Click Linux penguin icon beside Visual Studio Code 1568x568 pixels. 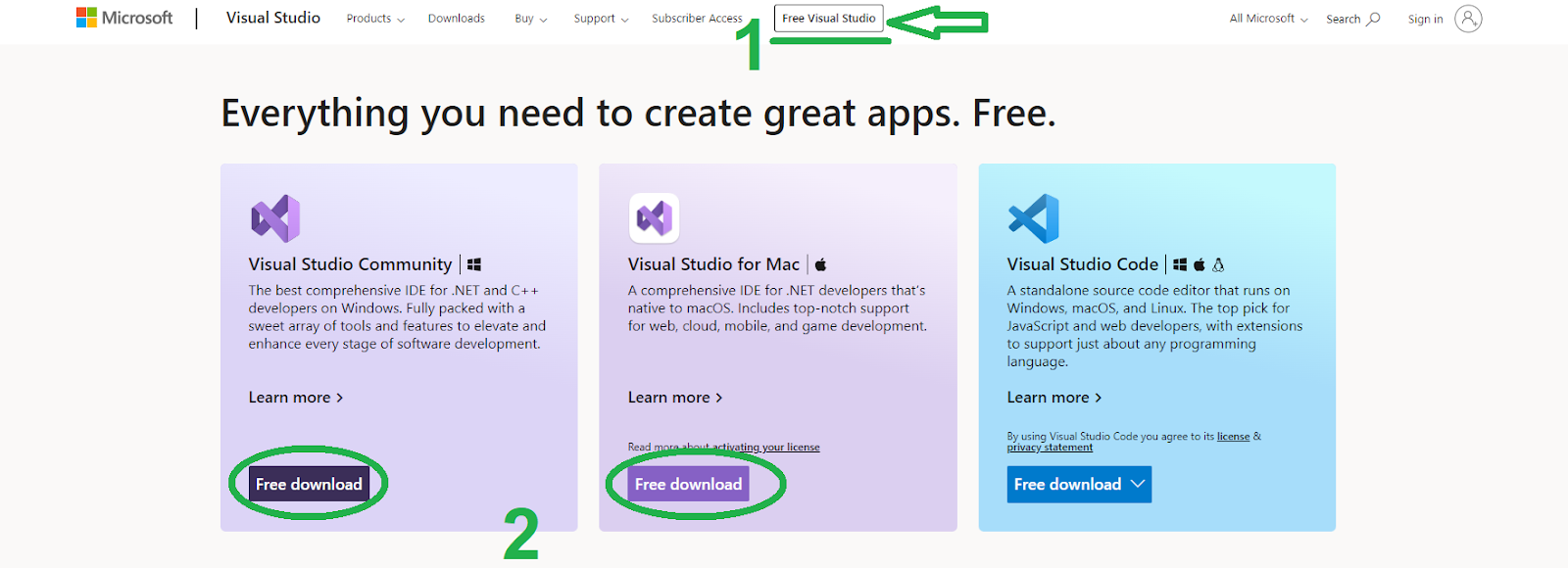(x=1219, y=264)
